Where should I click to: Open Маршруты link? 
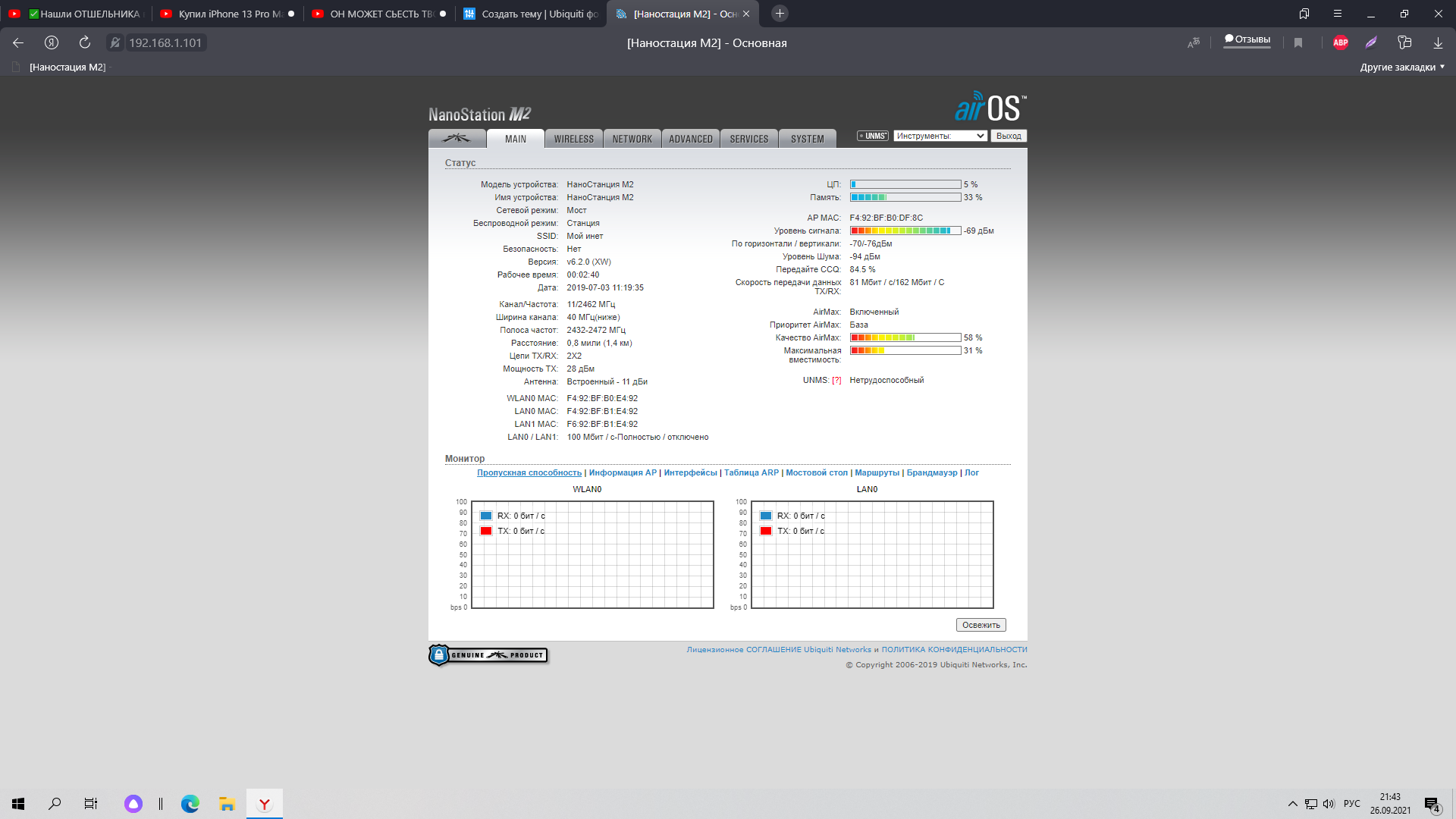(x=877, y=472)
